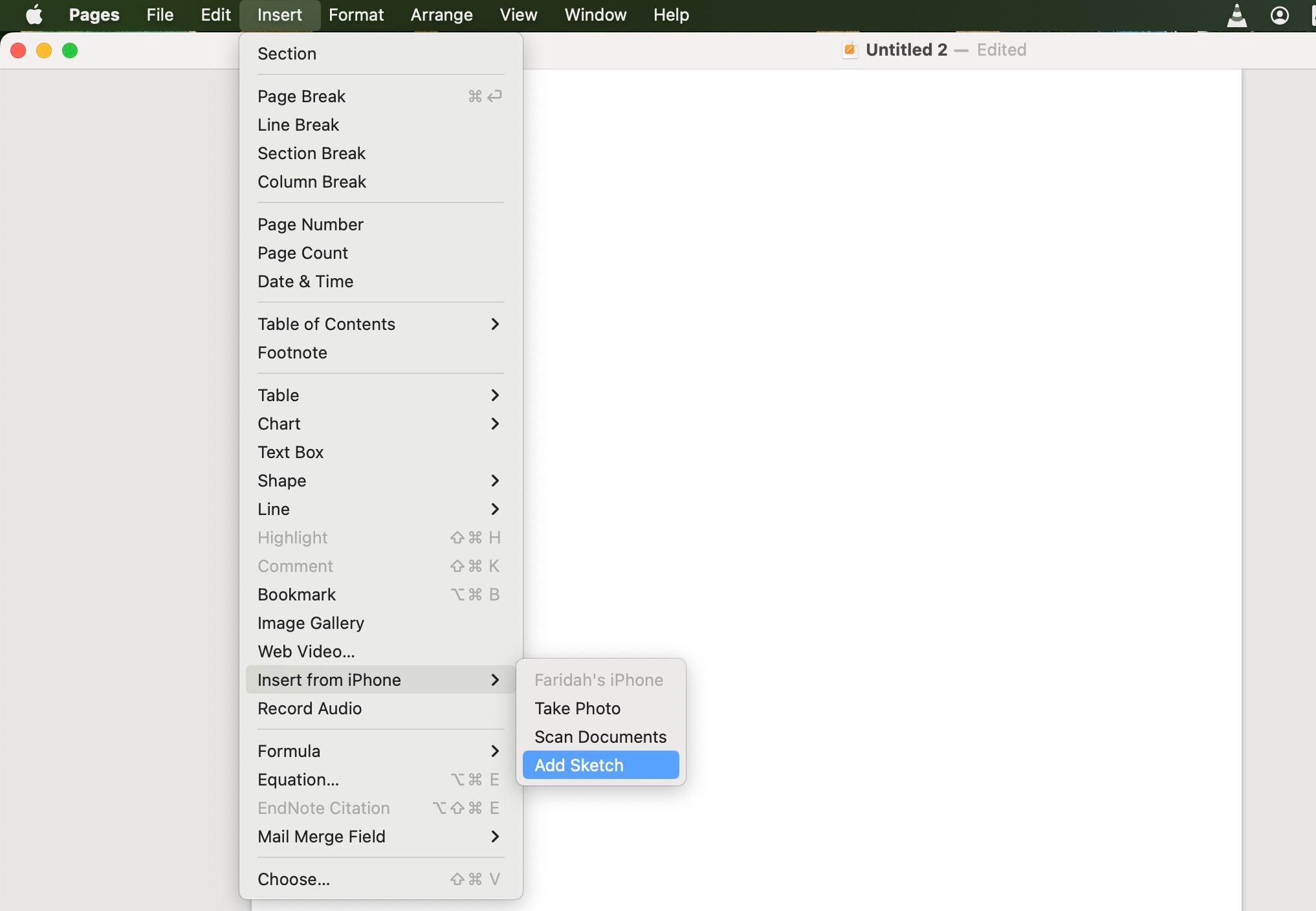Select Add Sketch from iPhone submenu

[600, 765]
